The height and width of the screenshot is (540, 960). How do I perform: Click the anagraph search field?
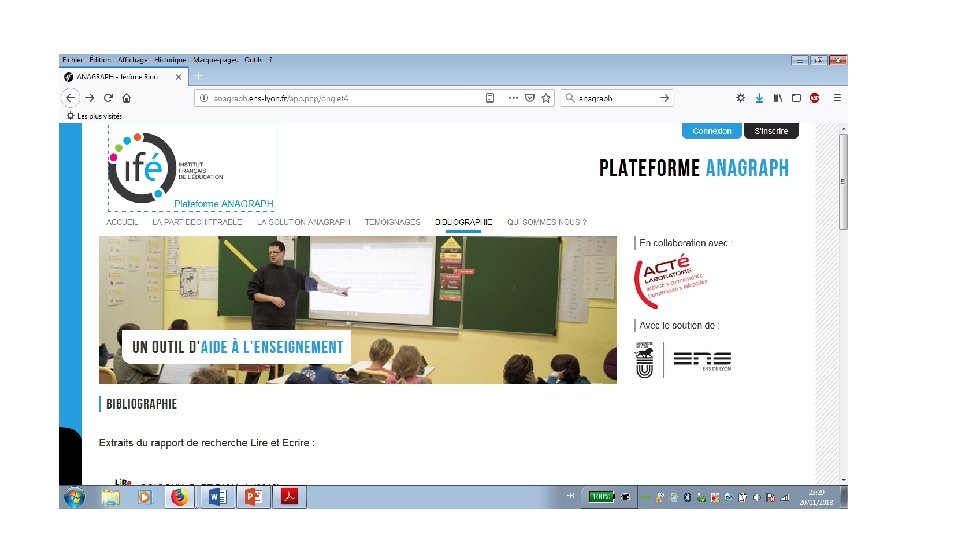pos(615,98)
